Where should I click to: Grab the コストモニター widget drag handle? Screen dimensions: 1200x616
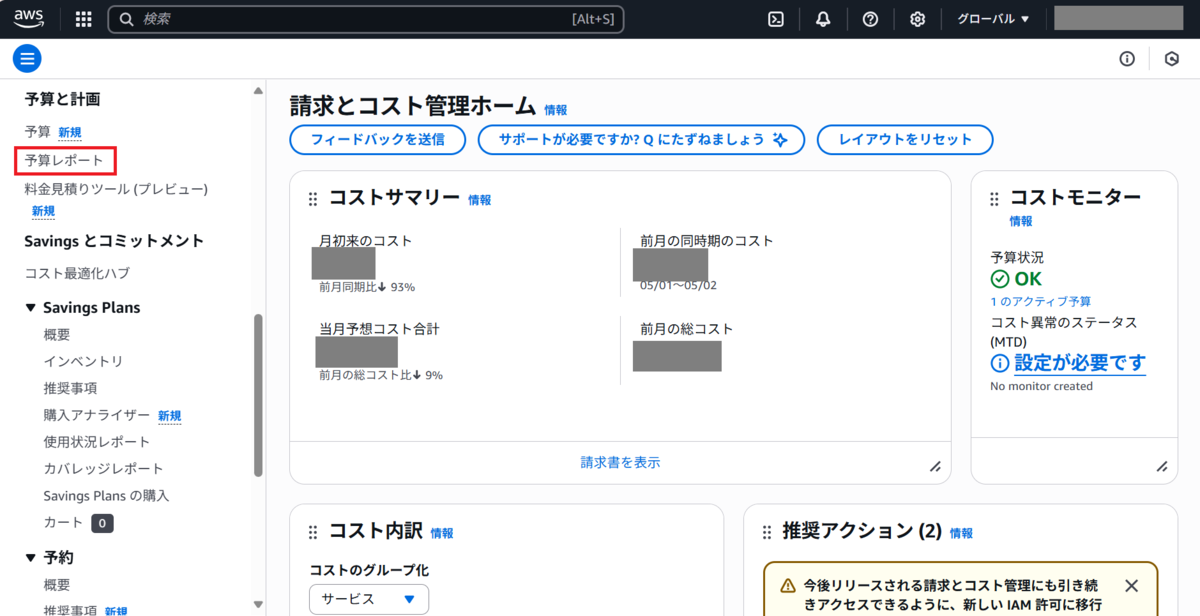coord(994,199)
